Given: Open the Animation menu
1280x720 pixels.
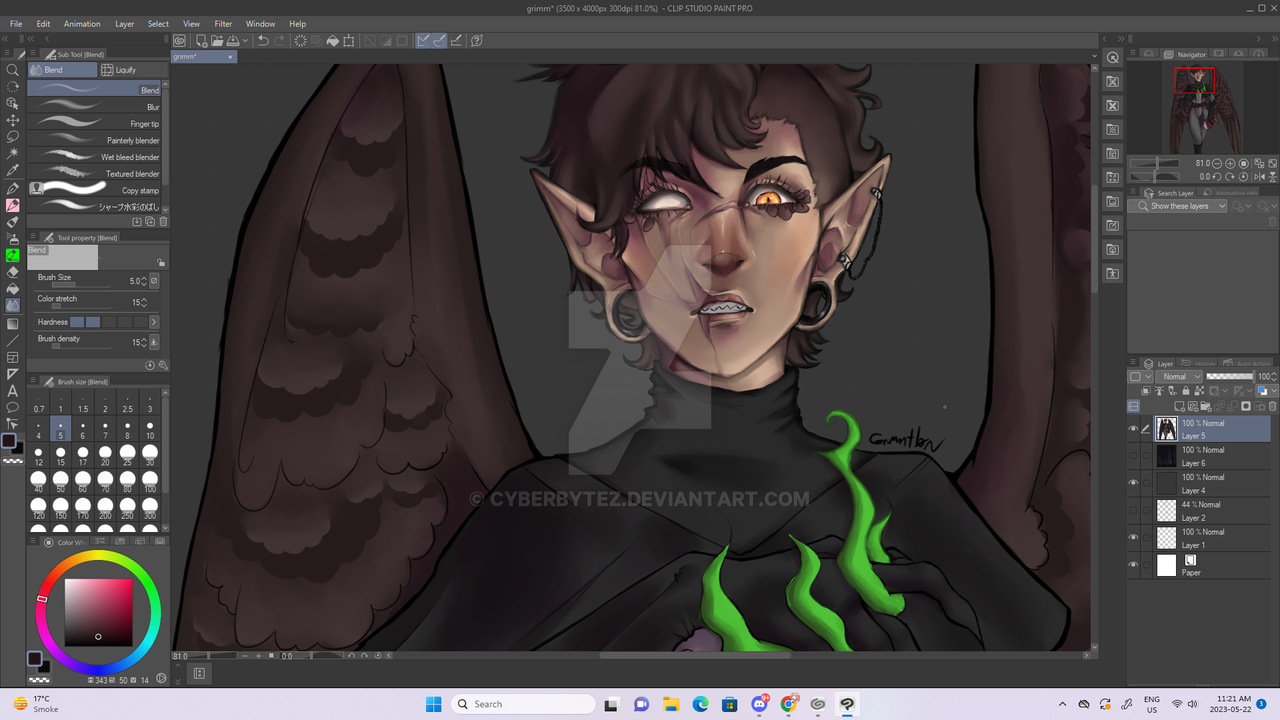Looking at the screenshot, I should click(x=82, y=24).
